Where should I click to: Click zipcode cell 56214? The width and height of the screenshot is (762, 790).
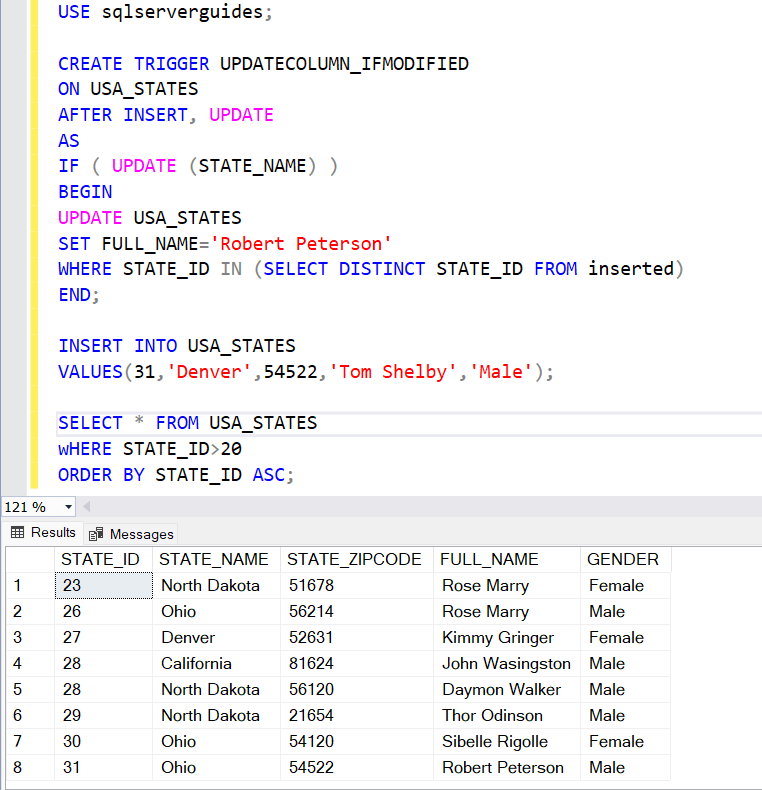click(x=357, y=612)
